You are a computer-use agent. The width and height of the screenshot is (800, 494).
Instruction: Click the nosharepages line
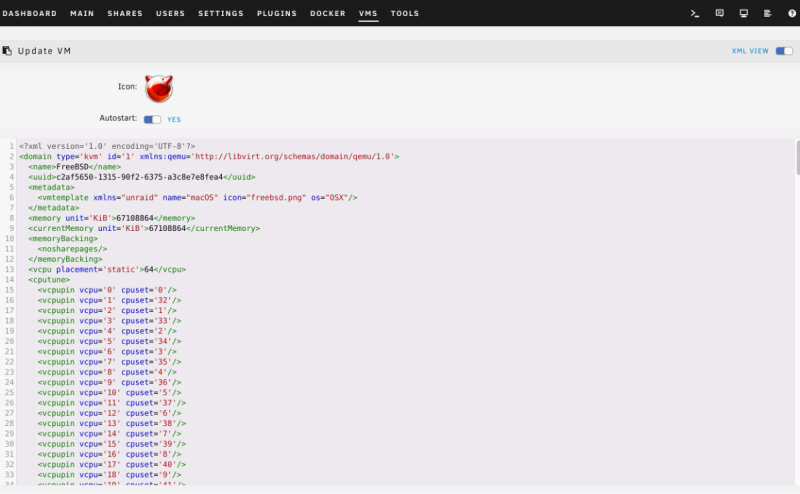point(72,249)
